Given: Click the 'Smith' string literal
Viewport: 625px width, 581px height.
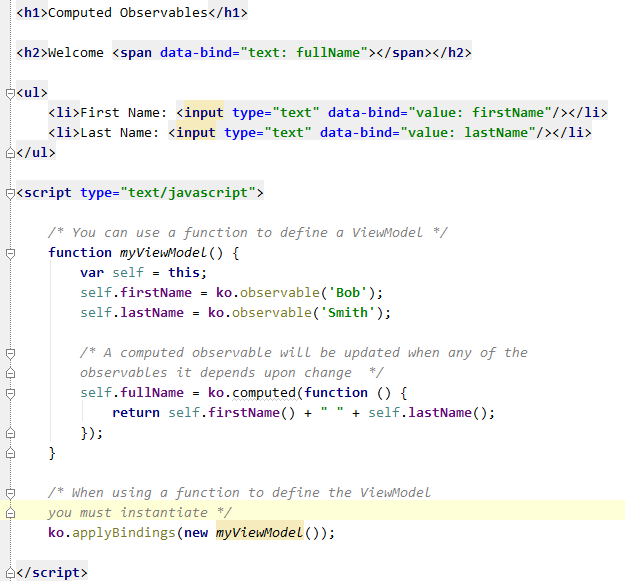Looking at the screenshot, I should pyautogui.click(x=348, y=313).
